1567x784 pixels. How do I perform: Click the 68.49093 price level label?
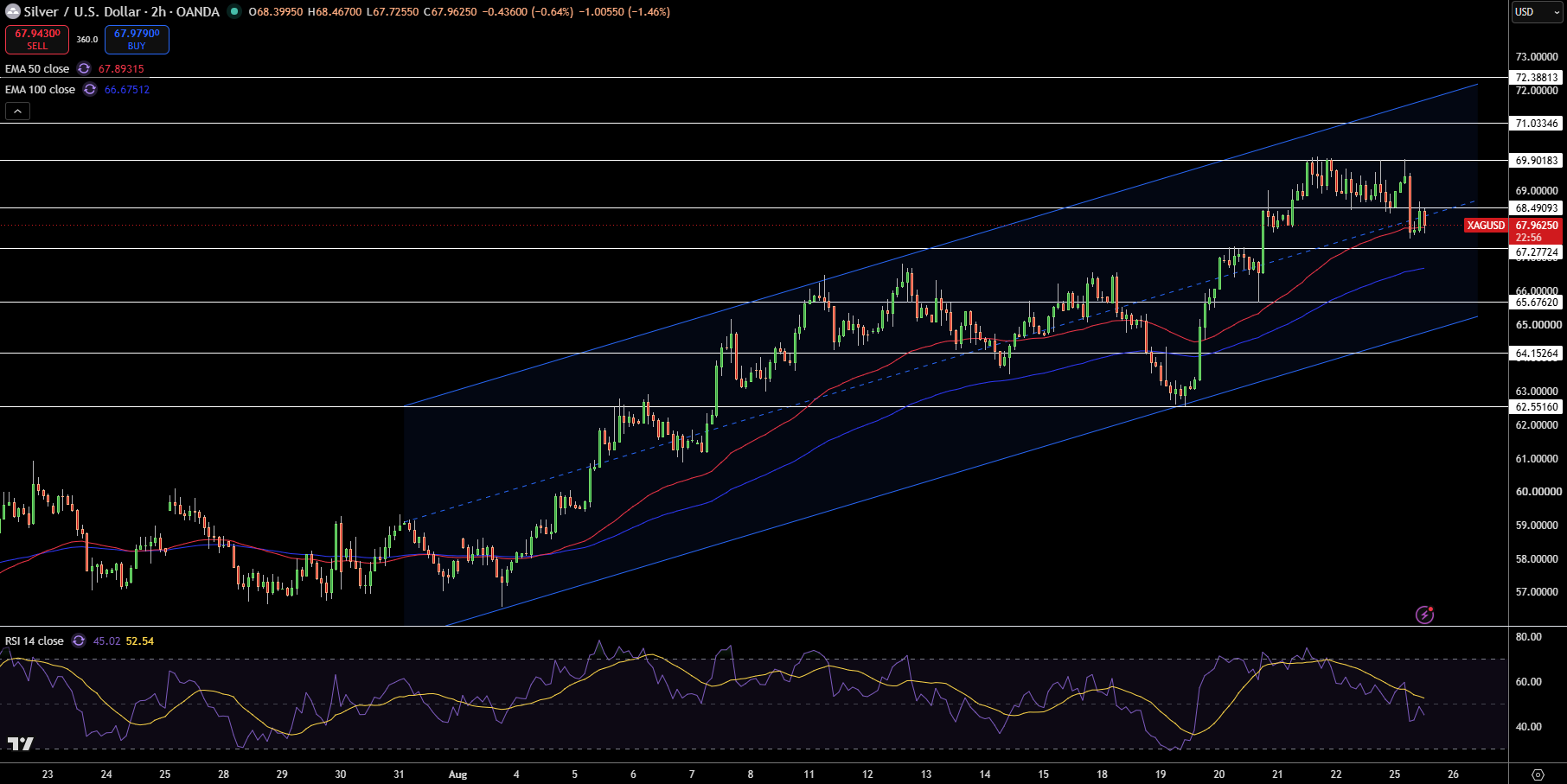point(1537,207)
